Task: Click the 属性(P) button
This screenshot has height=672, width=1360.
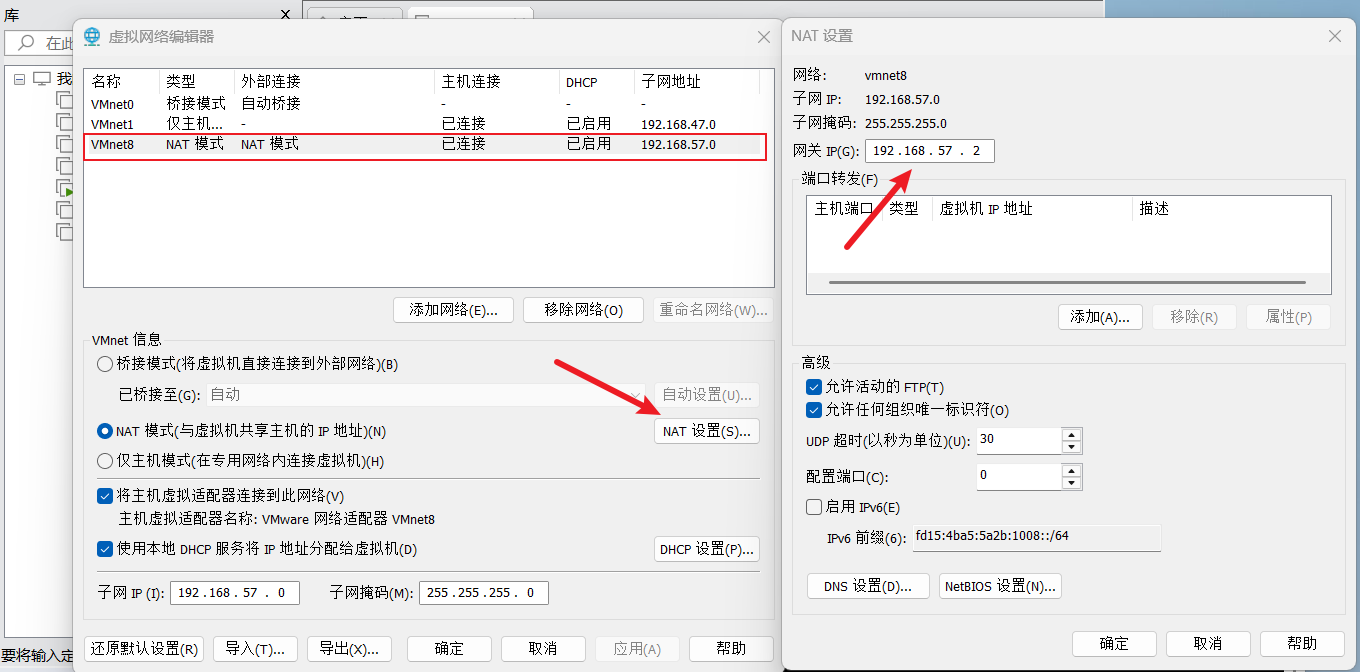Action: point(1288,317)
